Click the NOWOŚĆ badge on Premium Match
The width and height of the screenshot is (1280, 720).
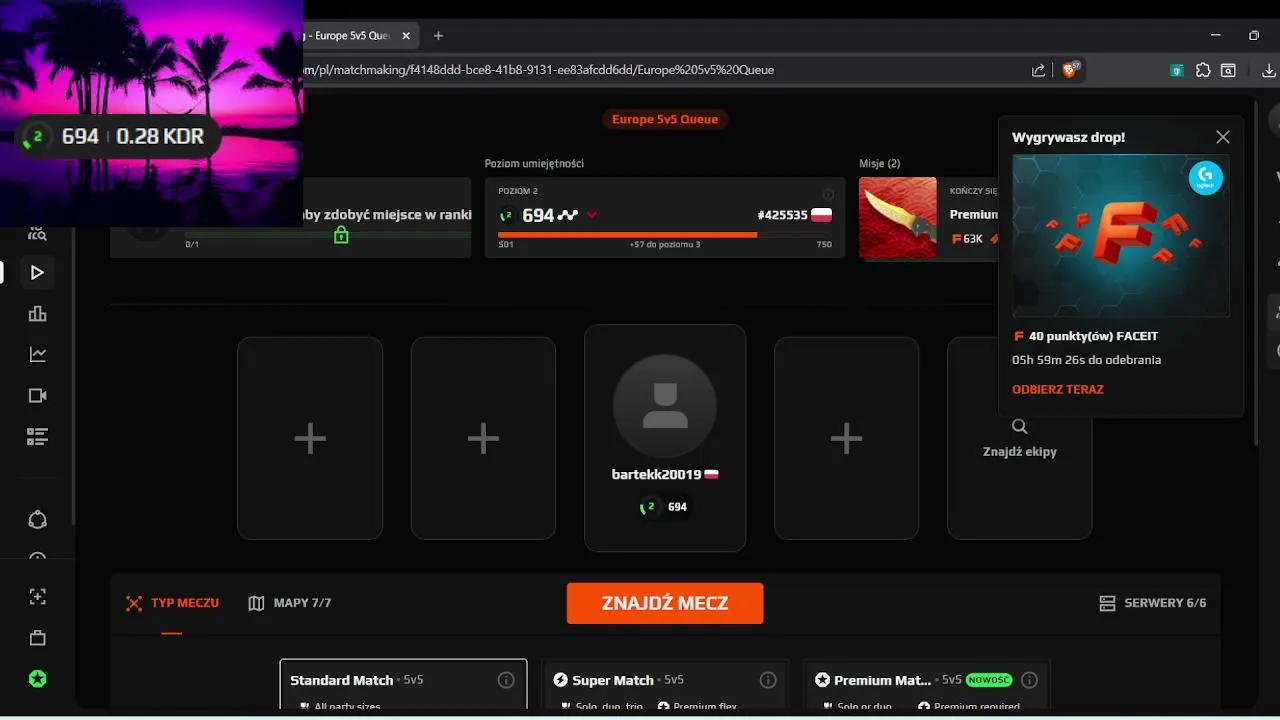(x=989, y=680)
